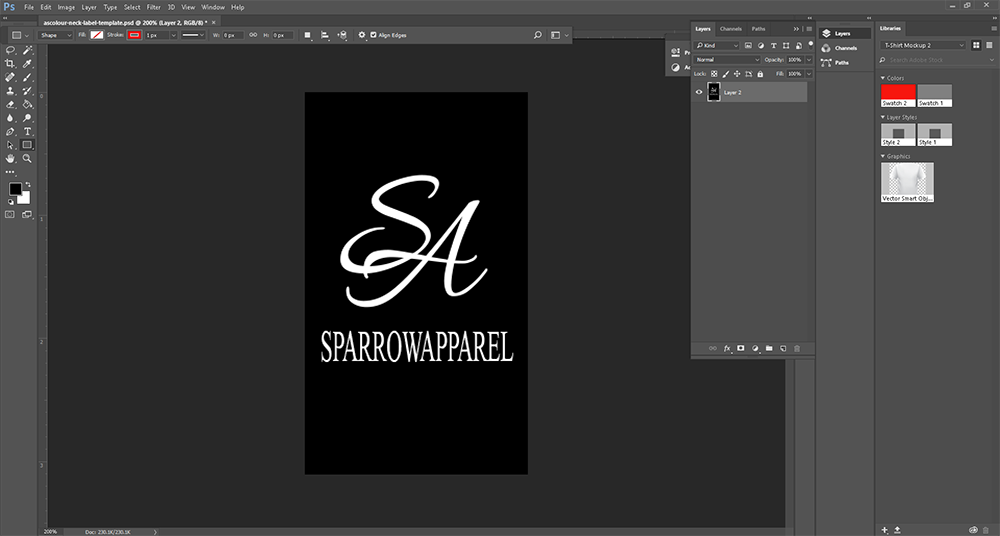Toggle filter for smart objects
The width and height of the screenshot is (1000, 536).
[798, 45]
